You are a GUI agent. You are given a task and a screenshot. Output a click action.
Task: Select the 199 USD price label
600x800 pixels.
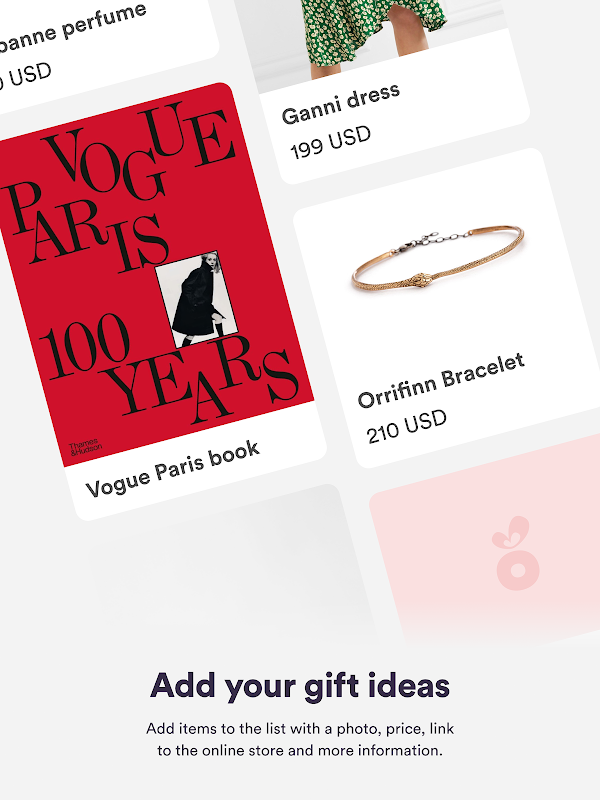330,143
